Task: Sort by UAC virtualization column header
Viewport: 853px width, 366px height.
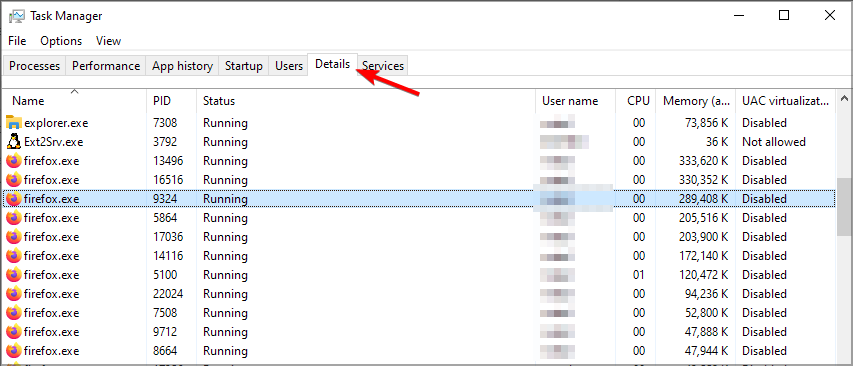Action: point(786,101)
